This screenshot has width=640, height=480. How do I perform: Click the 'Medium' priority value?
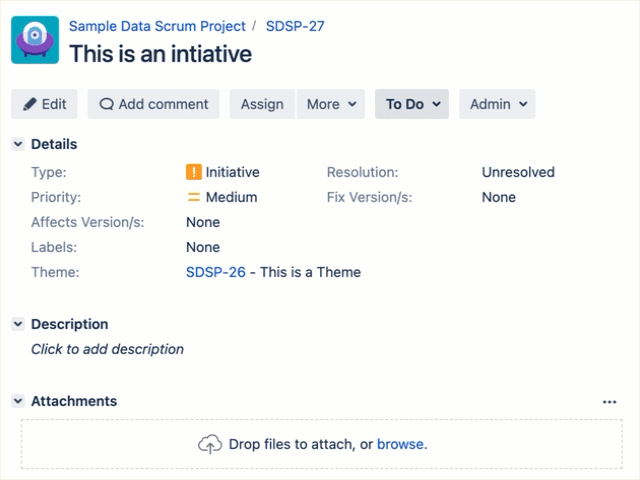click(x=231, y=197)
